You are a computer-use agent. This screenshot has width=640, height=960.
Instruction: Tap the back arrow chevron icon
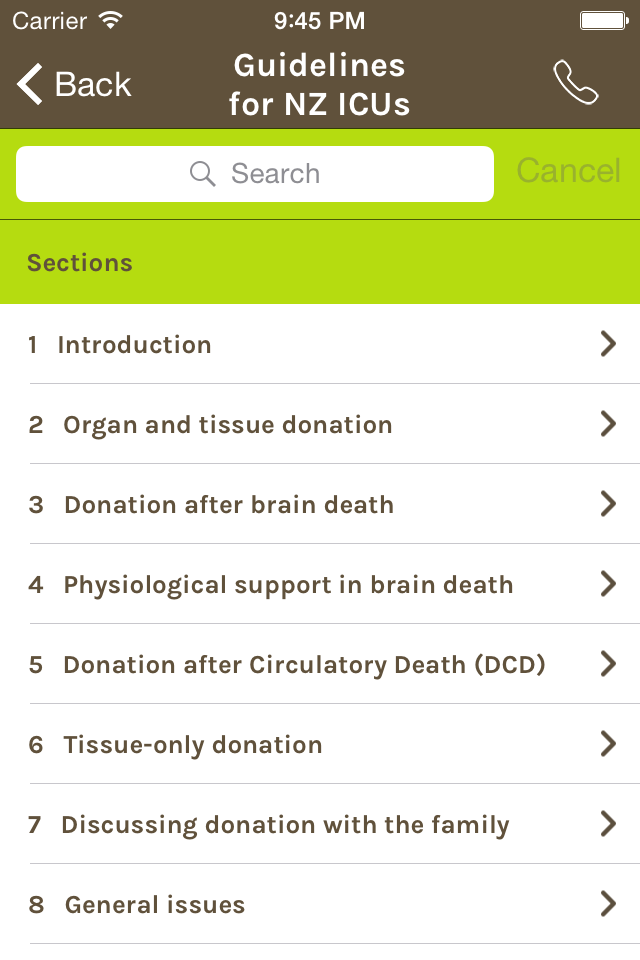coord(30,84)
